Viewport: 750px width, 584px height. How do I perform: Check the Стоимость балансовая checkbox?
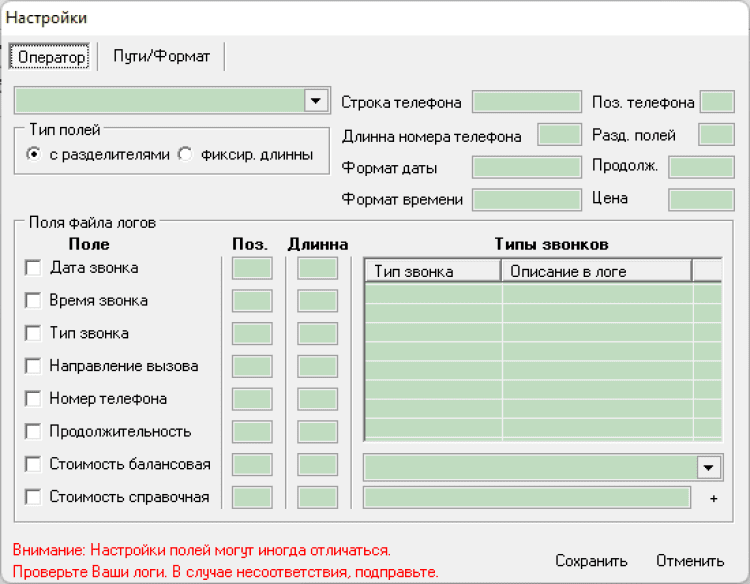point(33,464)
